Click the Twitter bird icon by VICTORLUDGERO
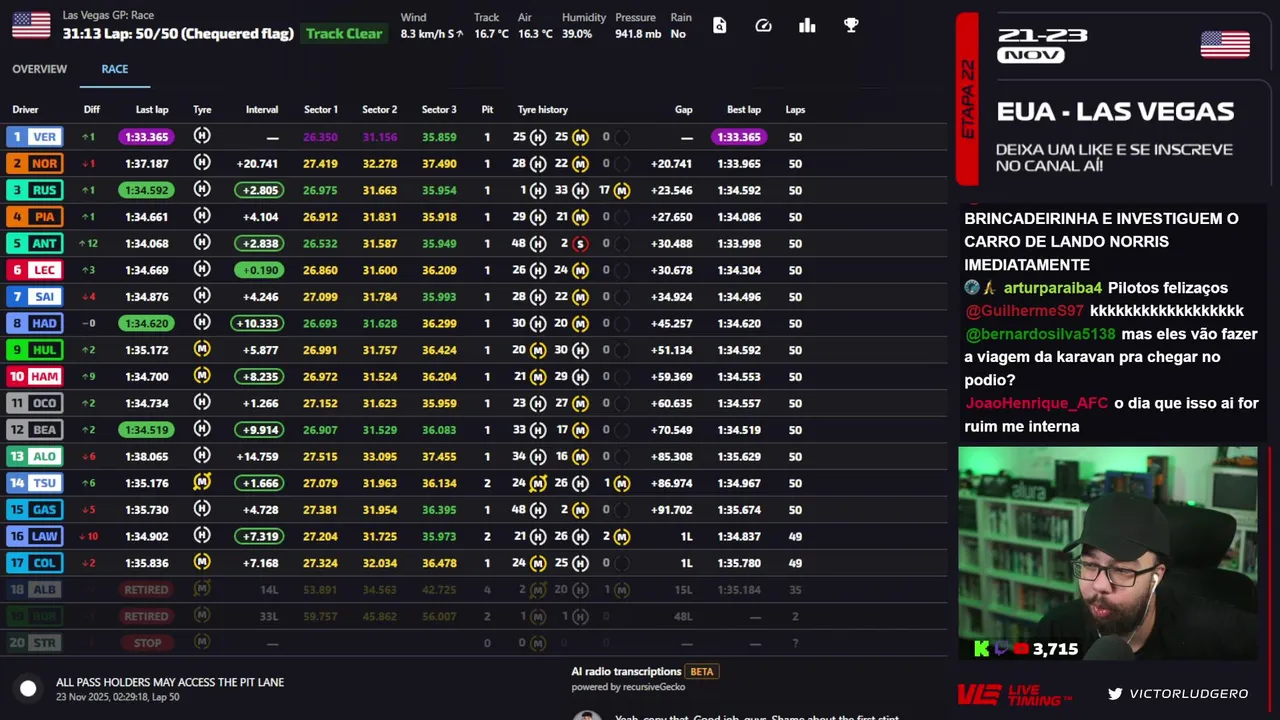 [1115, 694]
